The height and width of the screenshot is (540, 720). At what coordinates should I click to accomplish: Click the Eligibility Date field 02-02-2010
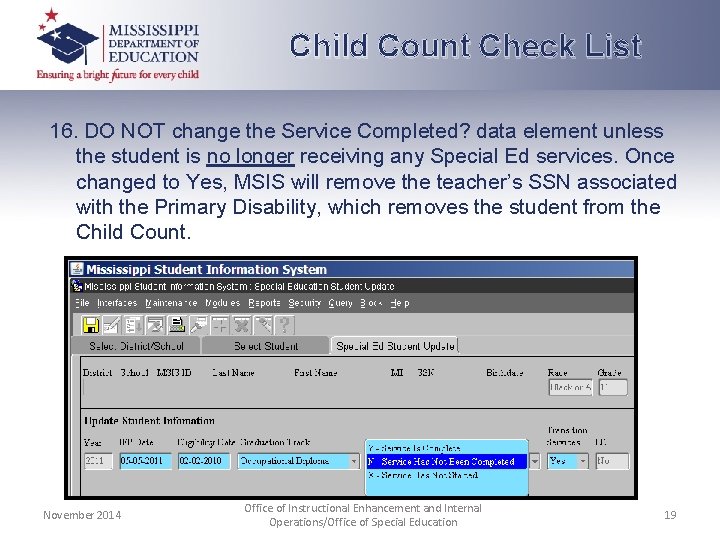pos(204,461)
